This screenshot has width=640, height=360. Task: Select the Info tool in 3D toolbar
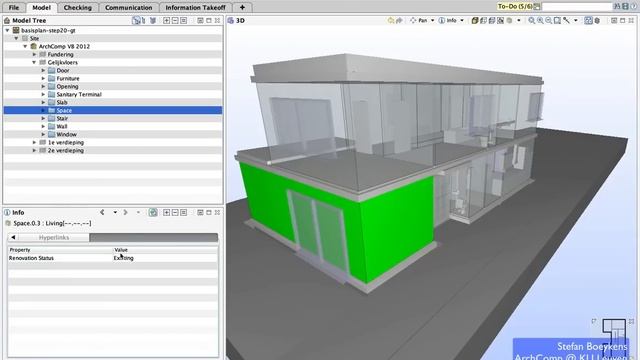[448, 20]
